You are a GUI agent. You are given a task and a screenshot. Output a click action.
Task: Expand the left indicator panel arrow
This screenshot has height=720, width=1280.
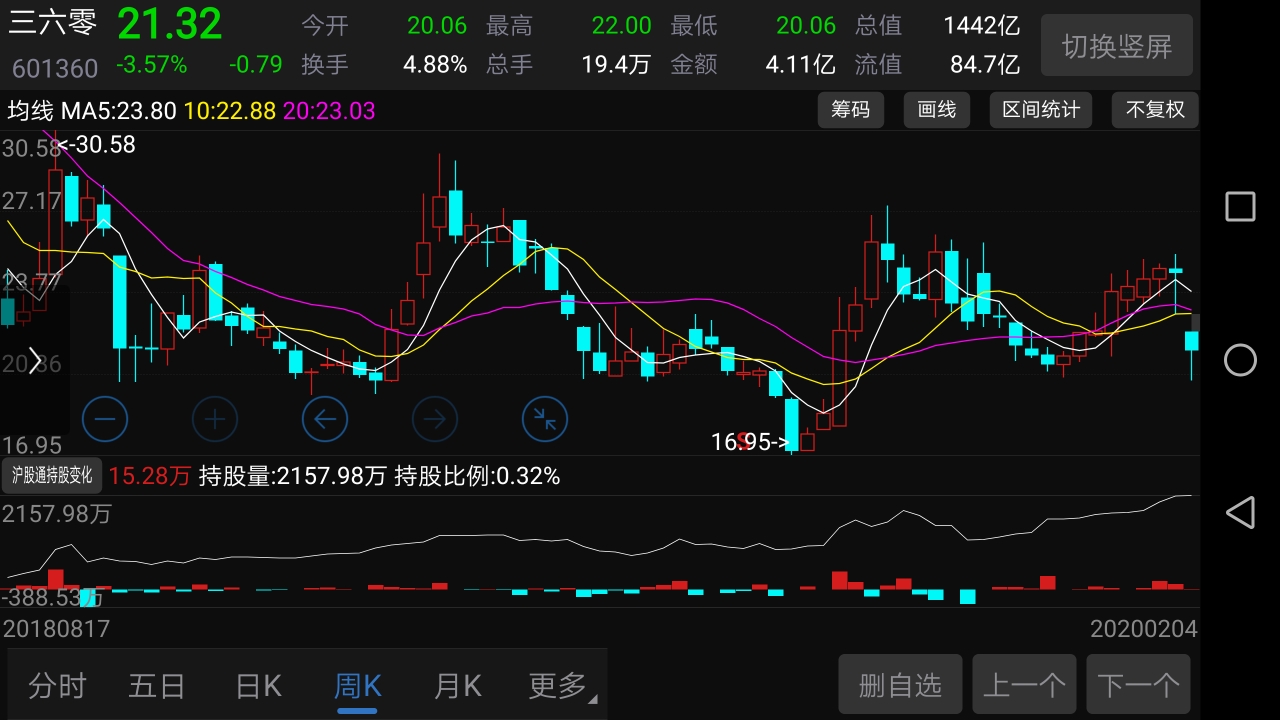tap(33, 360)
